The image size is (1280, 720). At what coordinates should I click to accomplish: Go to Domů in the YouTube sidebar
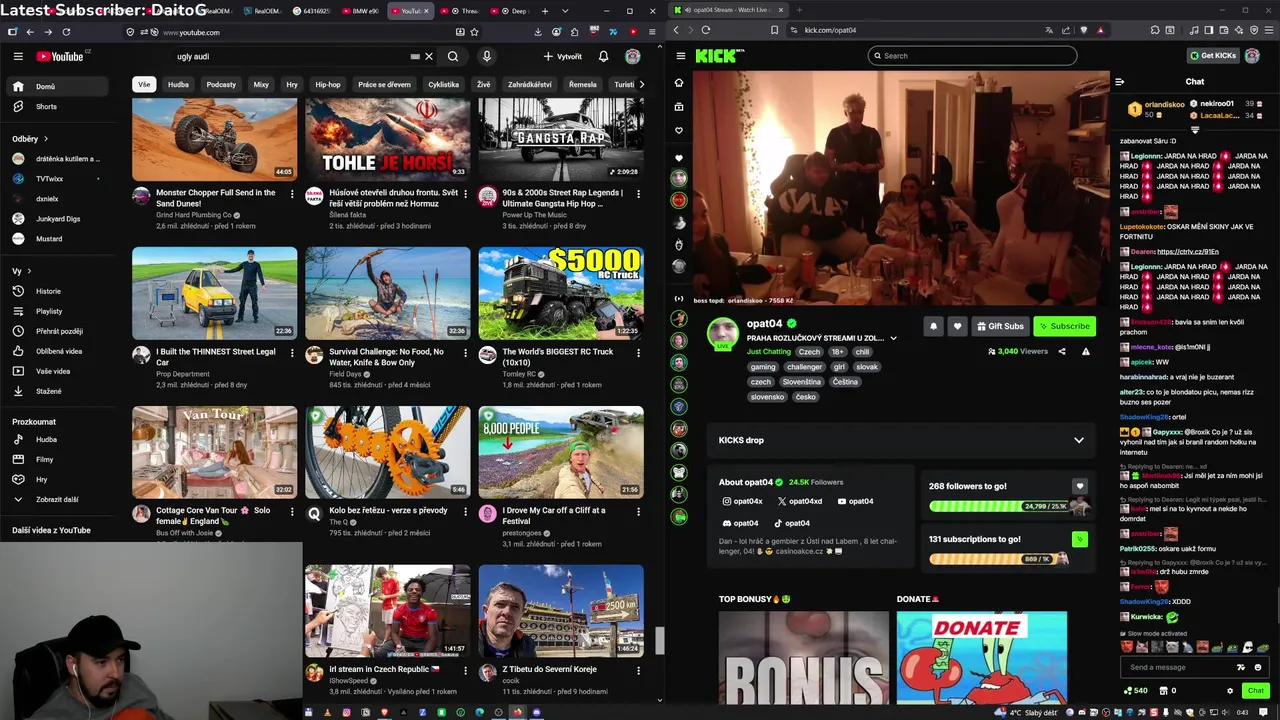[58, 86]
